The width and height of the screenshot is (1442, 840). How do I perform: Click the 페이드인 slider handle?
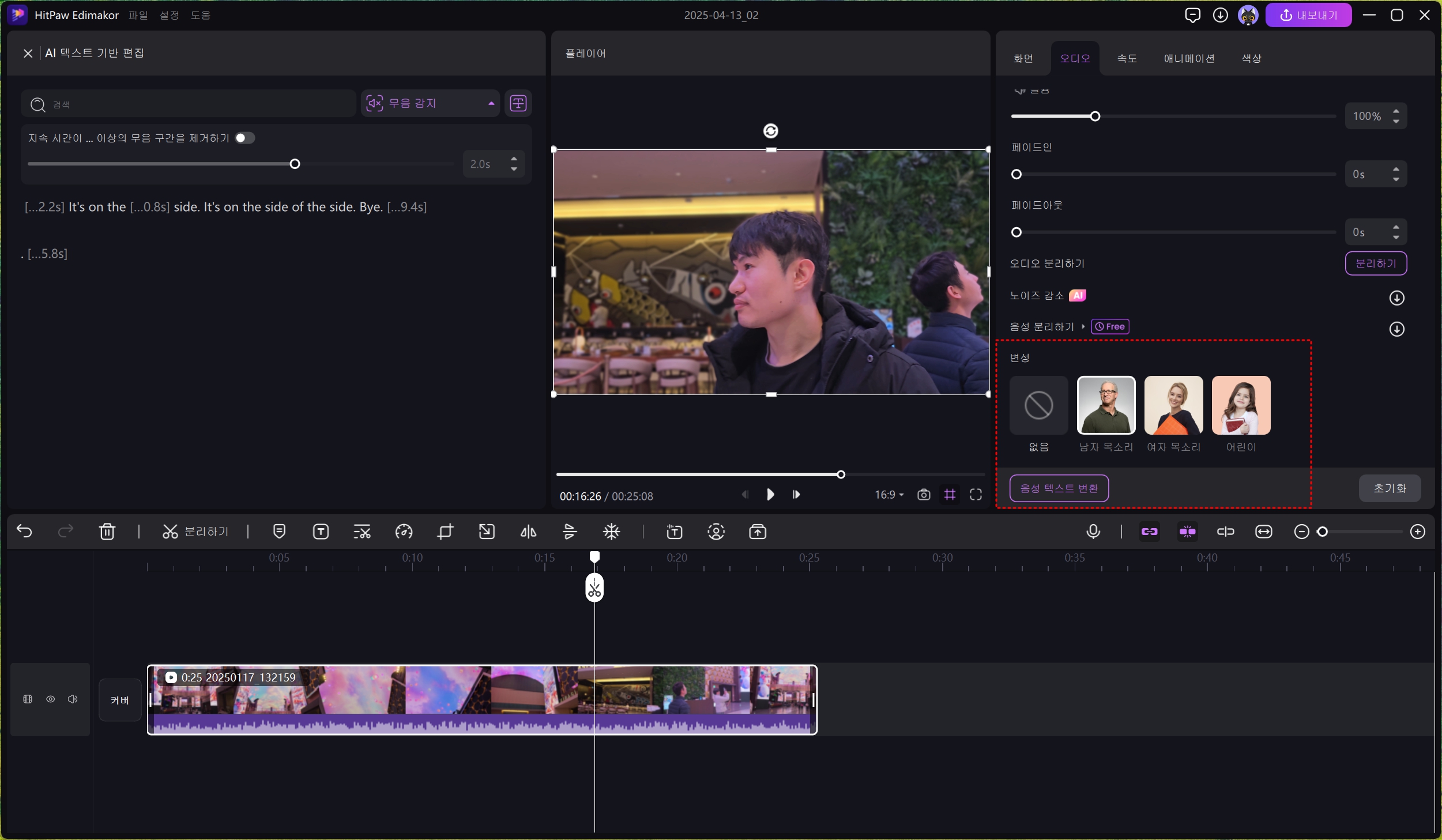pyautogui.click(x=1016, y=174)
